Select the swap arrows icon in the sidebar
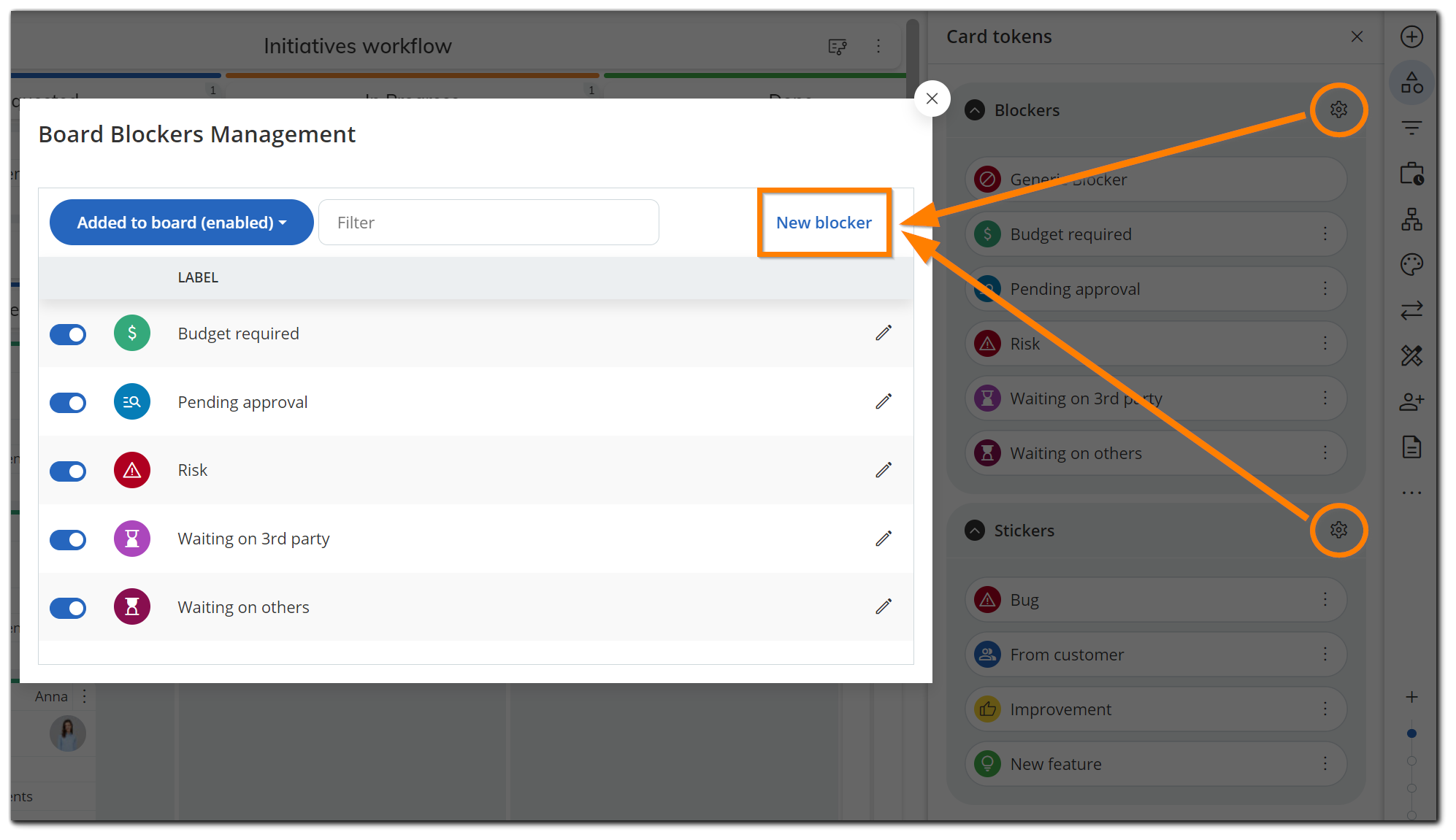 pyautogui.click(x=1411, y=310)
